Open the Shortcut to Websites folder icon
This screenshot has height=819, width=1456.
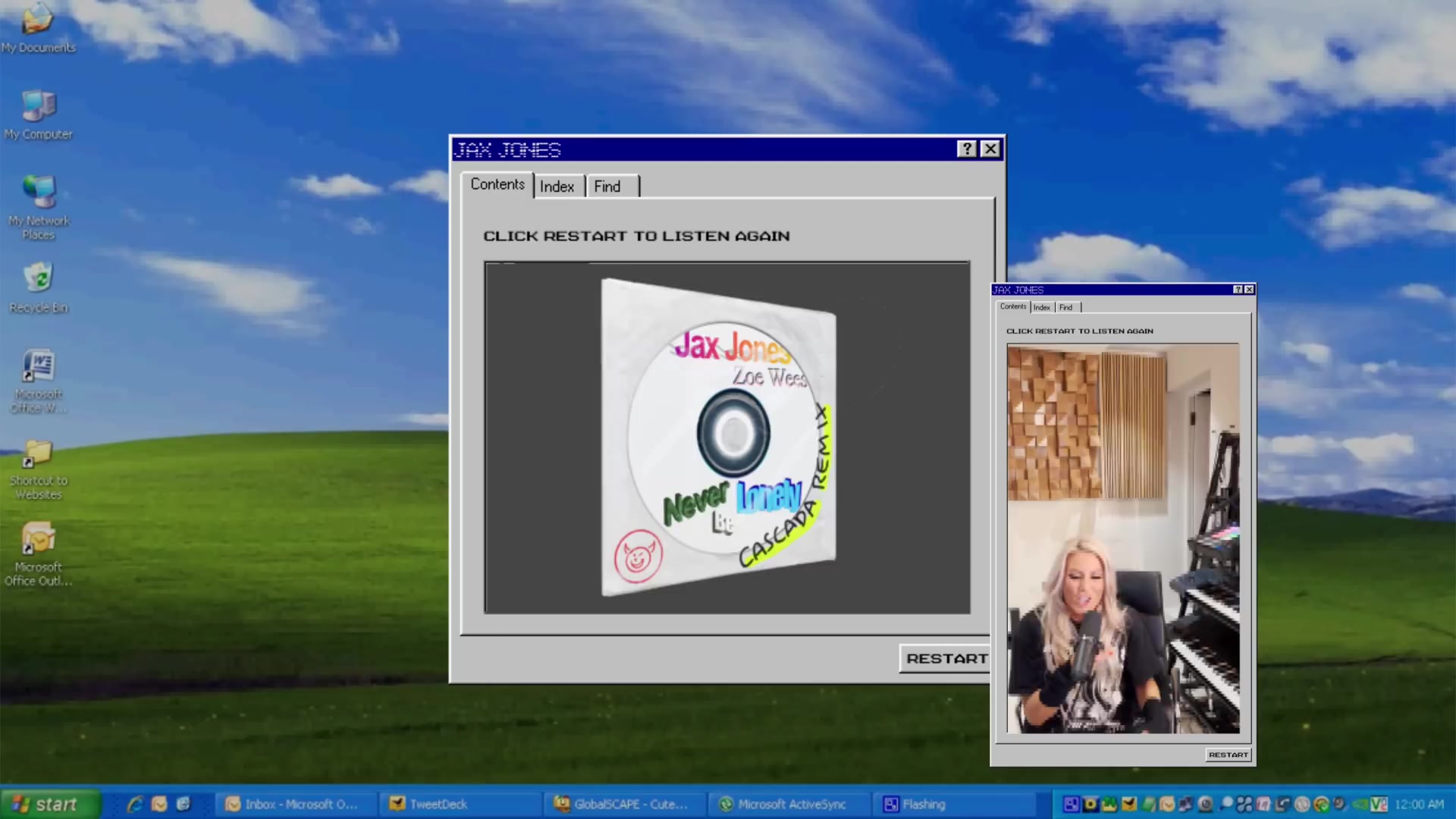coord(38,469)
